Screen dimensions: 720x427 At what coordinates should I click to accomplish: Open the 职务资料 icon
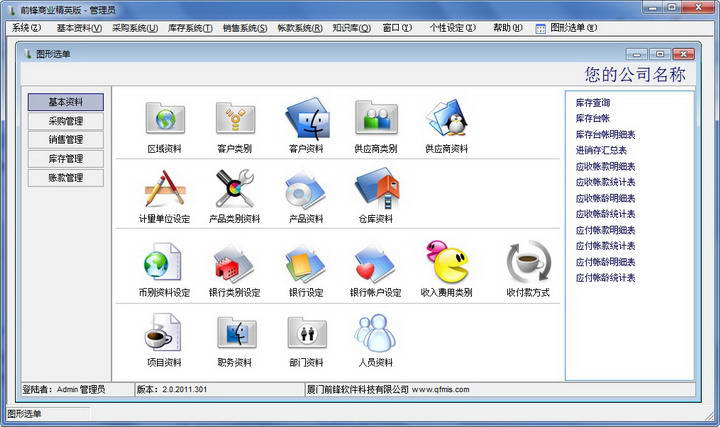point(236,332)
